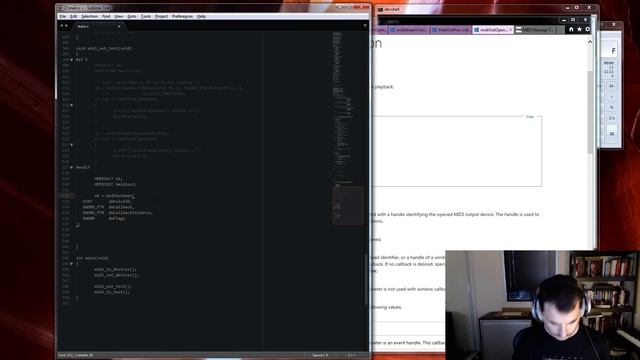Close the midiOutOpen browser tab
Viewport: 640px width, 360px height.
tap(510, 30)
